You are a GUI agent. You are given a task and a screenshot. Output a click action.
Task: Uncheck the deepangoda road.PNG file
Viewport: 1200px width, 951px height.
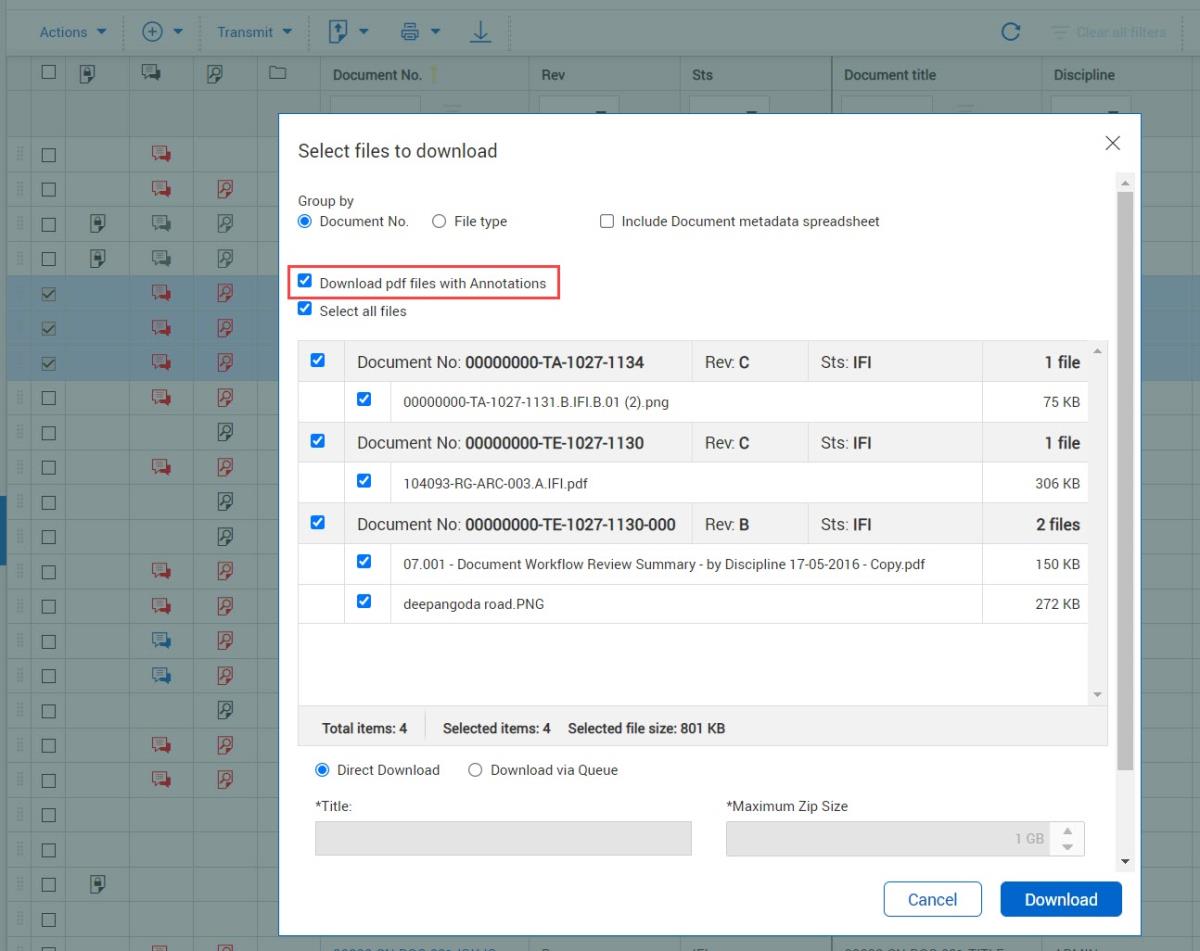[364, 602]
